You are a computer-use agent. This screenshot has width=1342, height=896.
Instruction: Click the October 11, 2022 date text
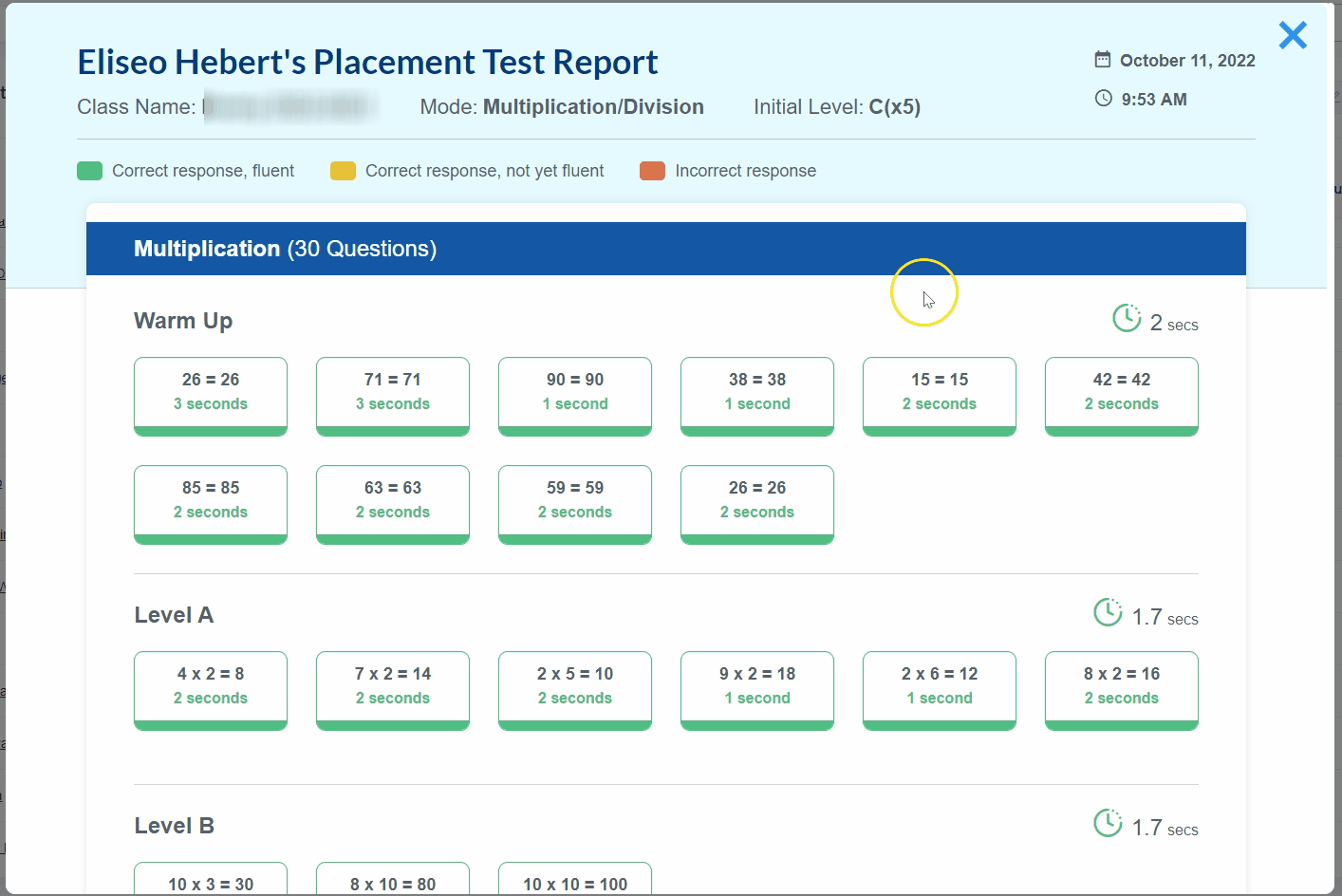(1187, 61)
